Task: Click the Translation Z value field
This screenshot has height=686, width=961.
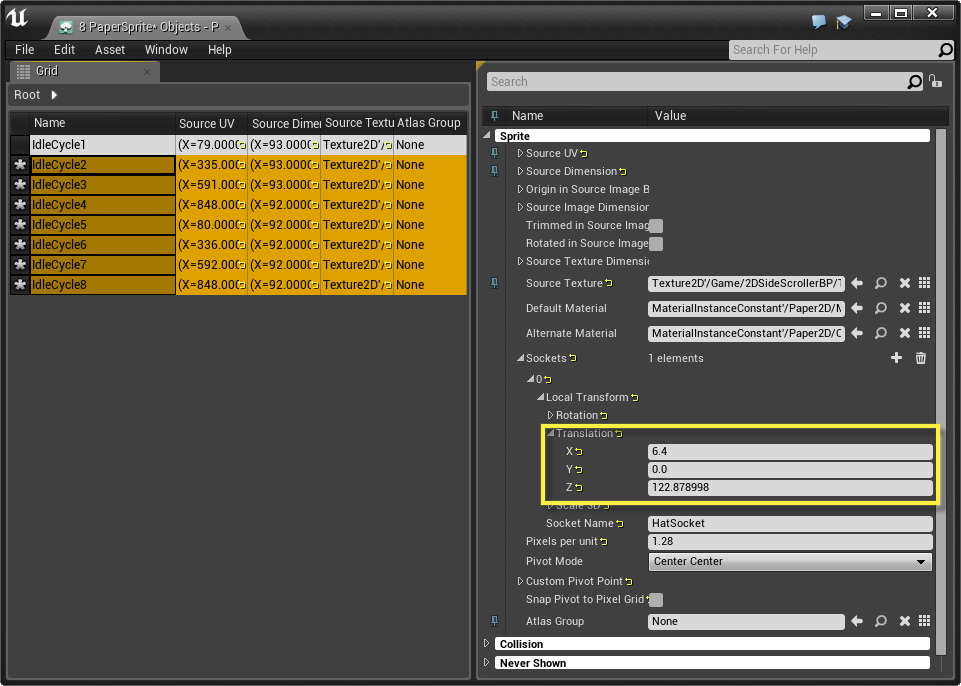Action: (790, 488)
